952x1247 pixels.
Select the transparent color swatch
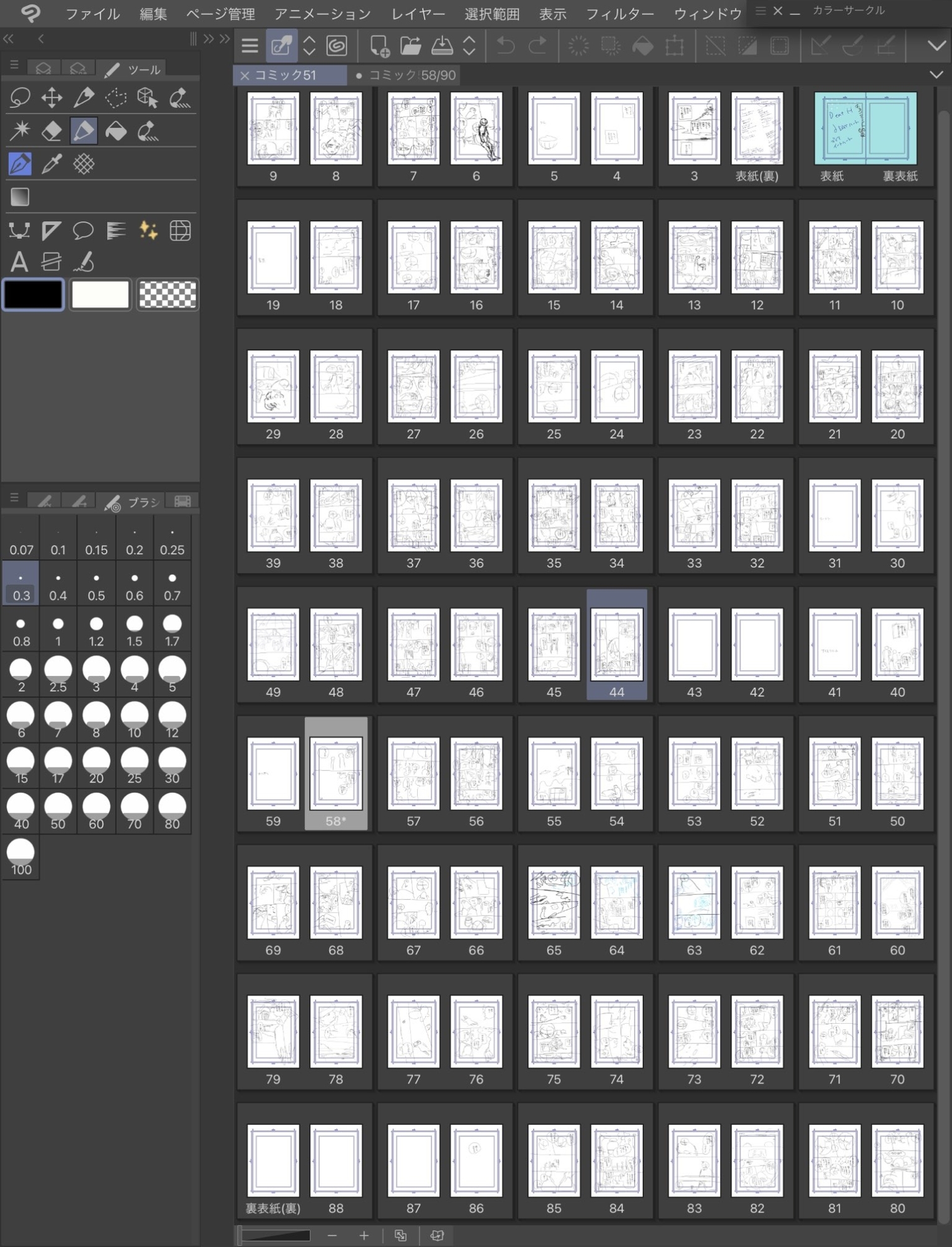(167, 294)
